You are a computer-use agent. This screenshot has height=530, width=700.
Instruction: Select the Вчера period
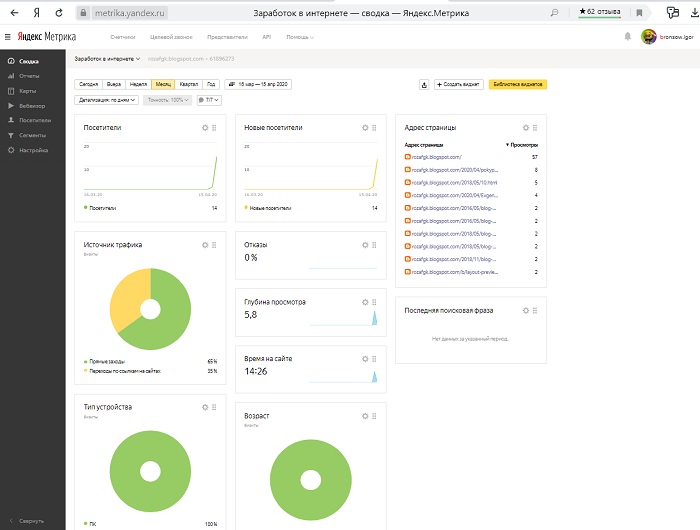pyautogui.click(x=114, y=84)
